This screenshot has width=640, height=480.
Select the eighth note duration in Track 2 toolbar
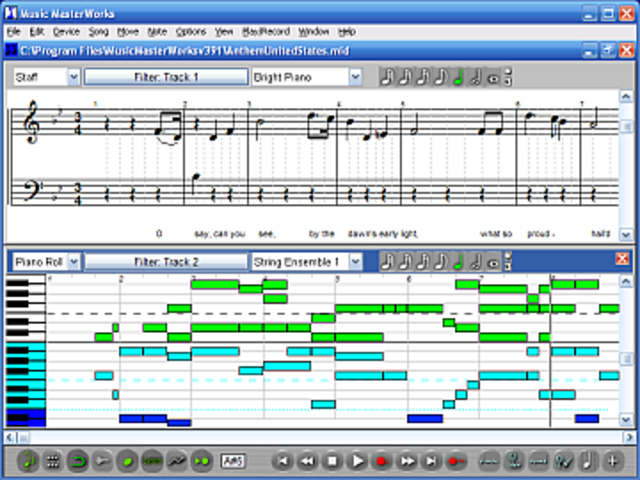[440, 262]
